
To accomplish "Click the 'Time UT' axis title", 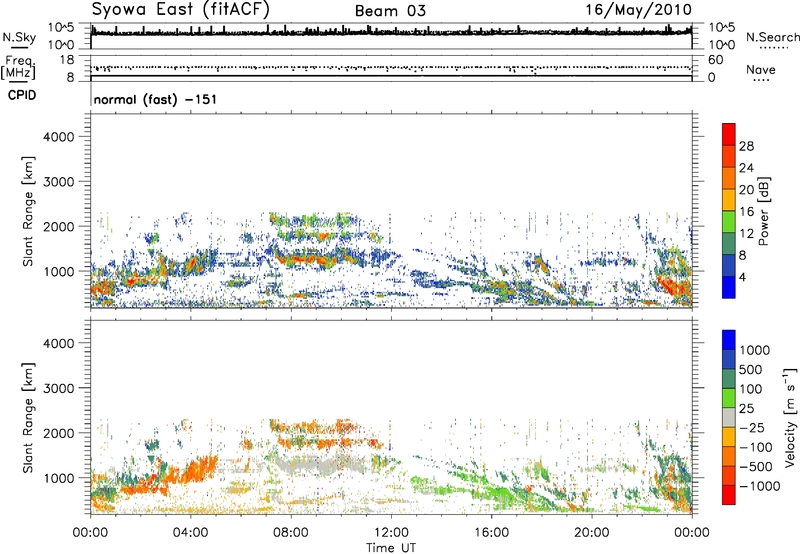I will 391,548.
